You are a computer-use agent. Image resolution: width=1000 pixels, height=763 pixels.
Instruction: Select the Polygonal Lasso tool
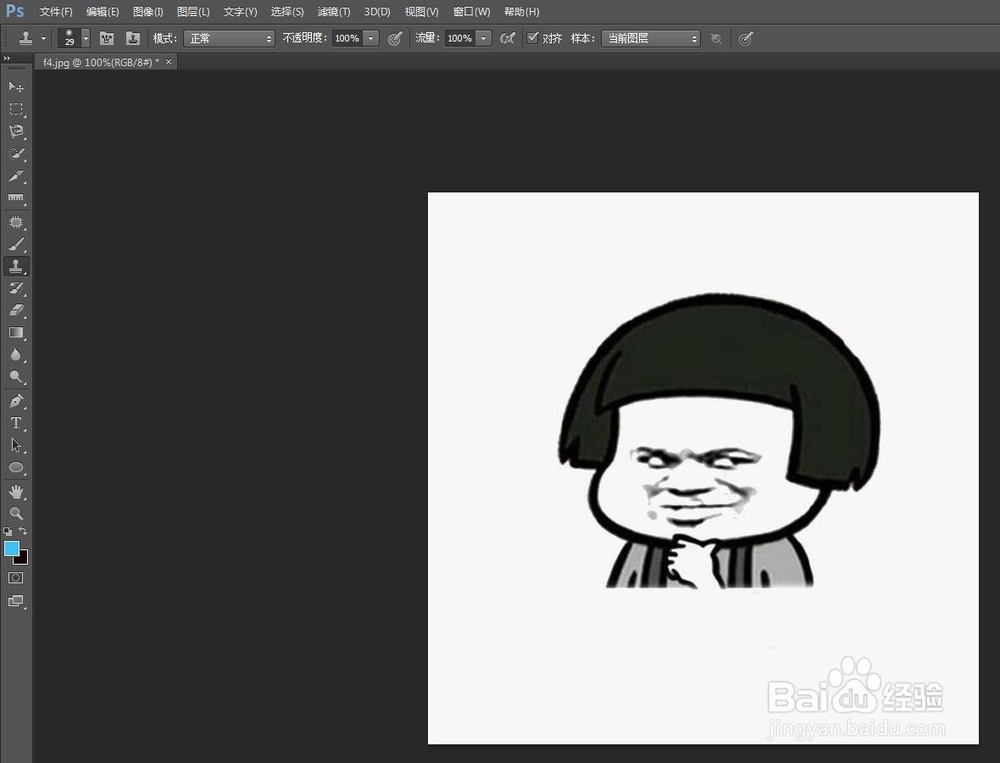pos(16,131)
